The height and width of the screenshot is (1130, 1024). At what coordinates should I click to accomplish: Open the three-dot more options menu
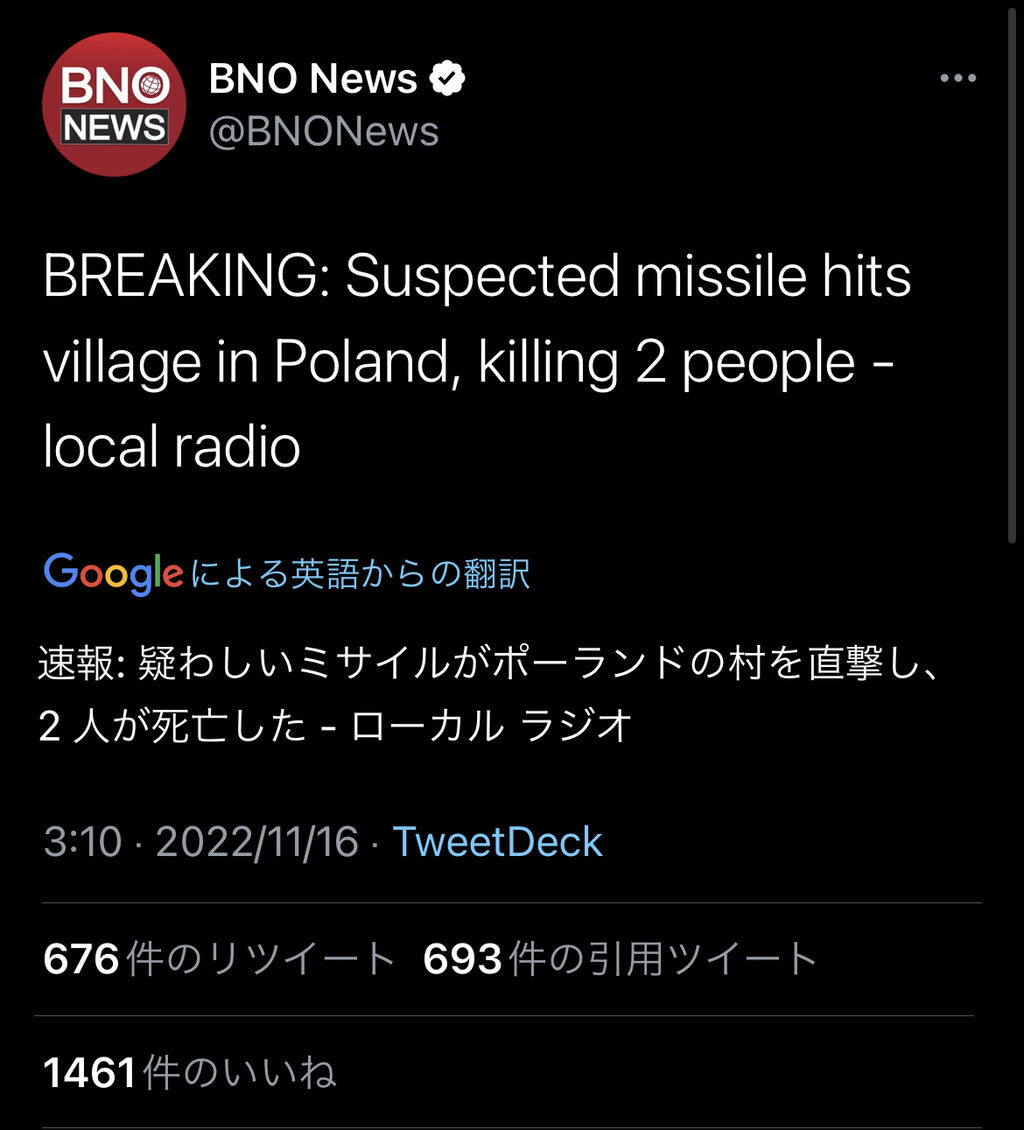pyautogui.click(x=957, y=79)
